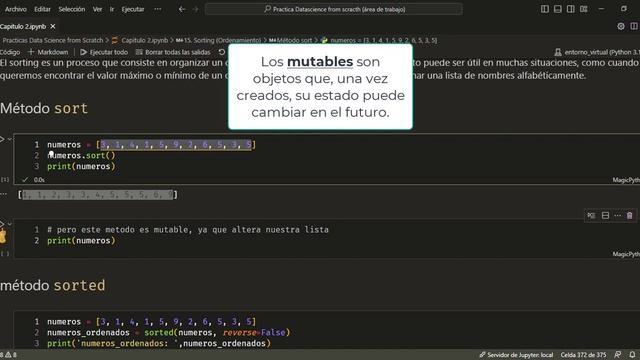Delete cell with trash icon
Viewport: 640px width, 360px height.
tap(630, 216)
